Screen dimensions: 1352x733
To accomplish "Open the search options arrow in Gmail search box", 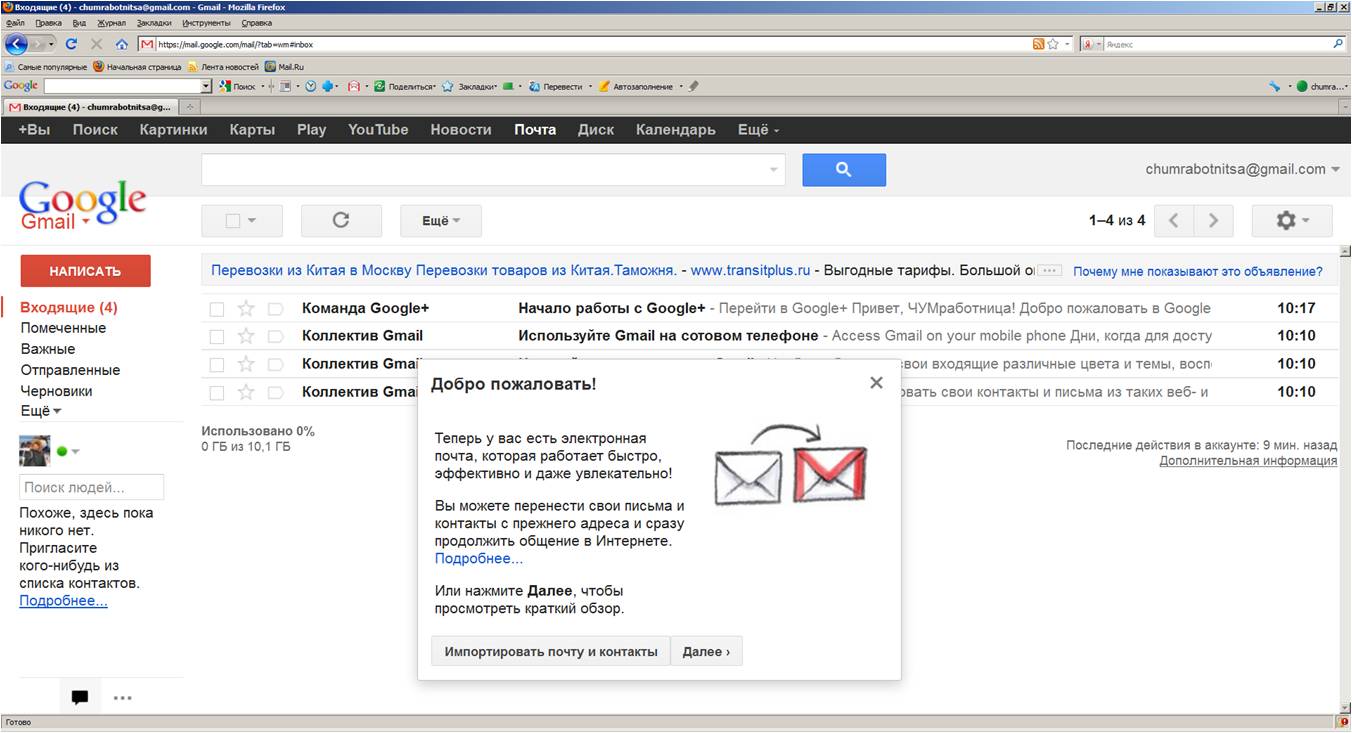I will (773, 170).
